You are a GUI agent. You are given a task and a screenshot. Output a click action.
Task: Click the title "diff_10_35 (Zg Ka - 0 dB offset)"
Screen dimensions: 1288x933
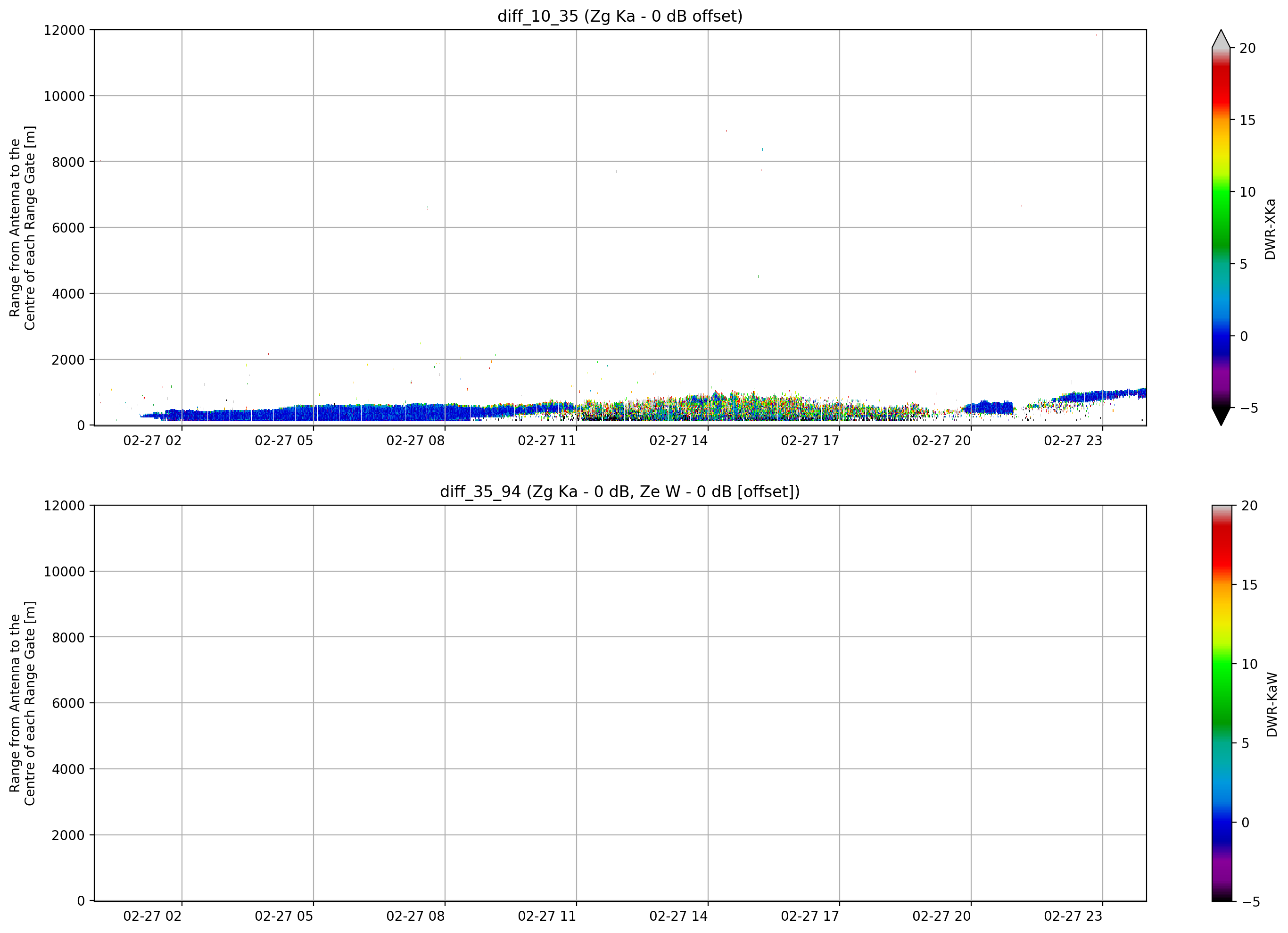[620, 17]
